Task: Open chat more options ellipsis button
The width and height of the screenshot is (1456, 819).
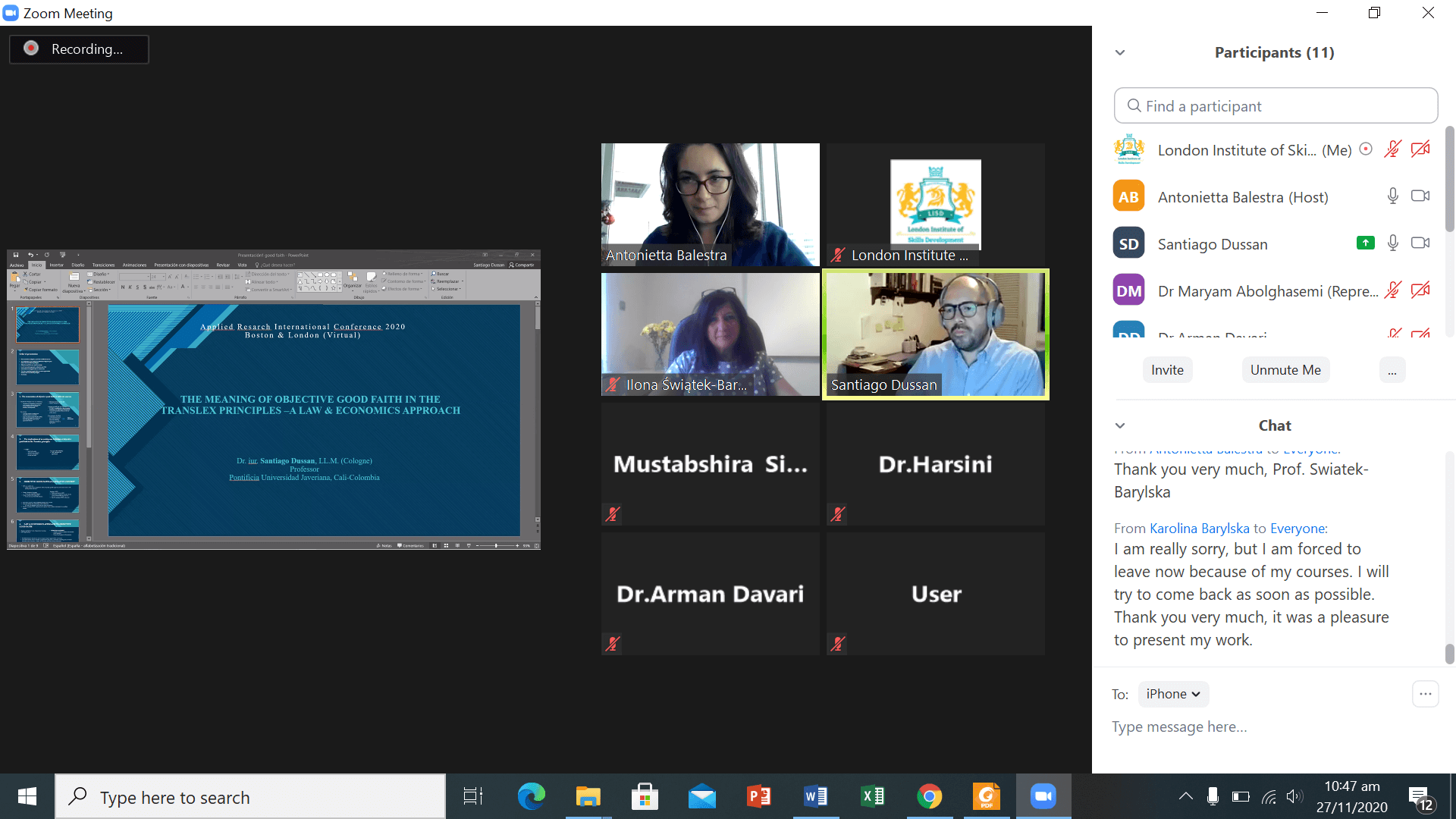Action: (1426, 694)
